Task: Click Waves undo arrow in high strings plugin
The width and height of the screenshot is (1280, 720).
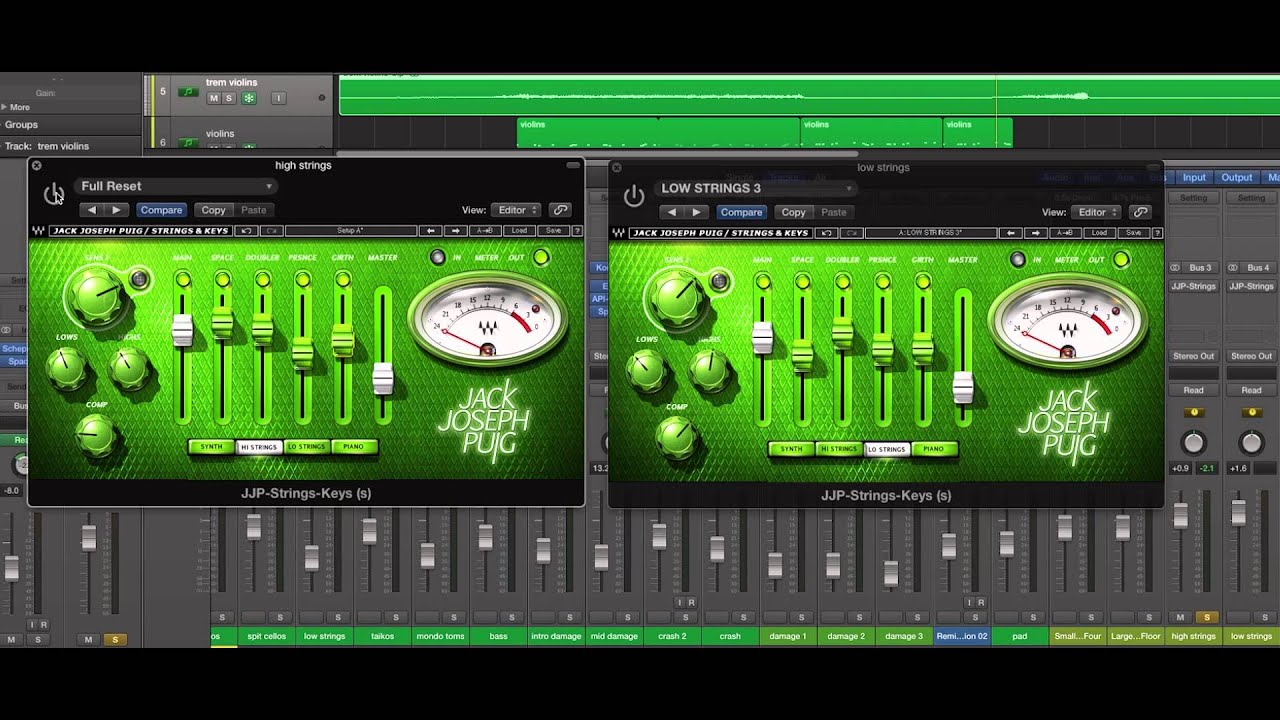Action: (x=247, y=231)
